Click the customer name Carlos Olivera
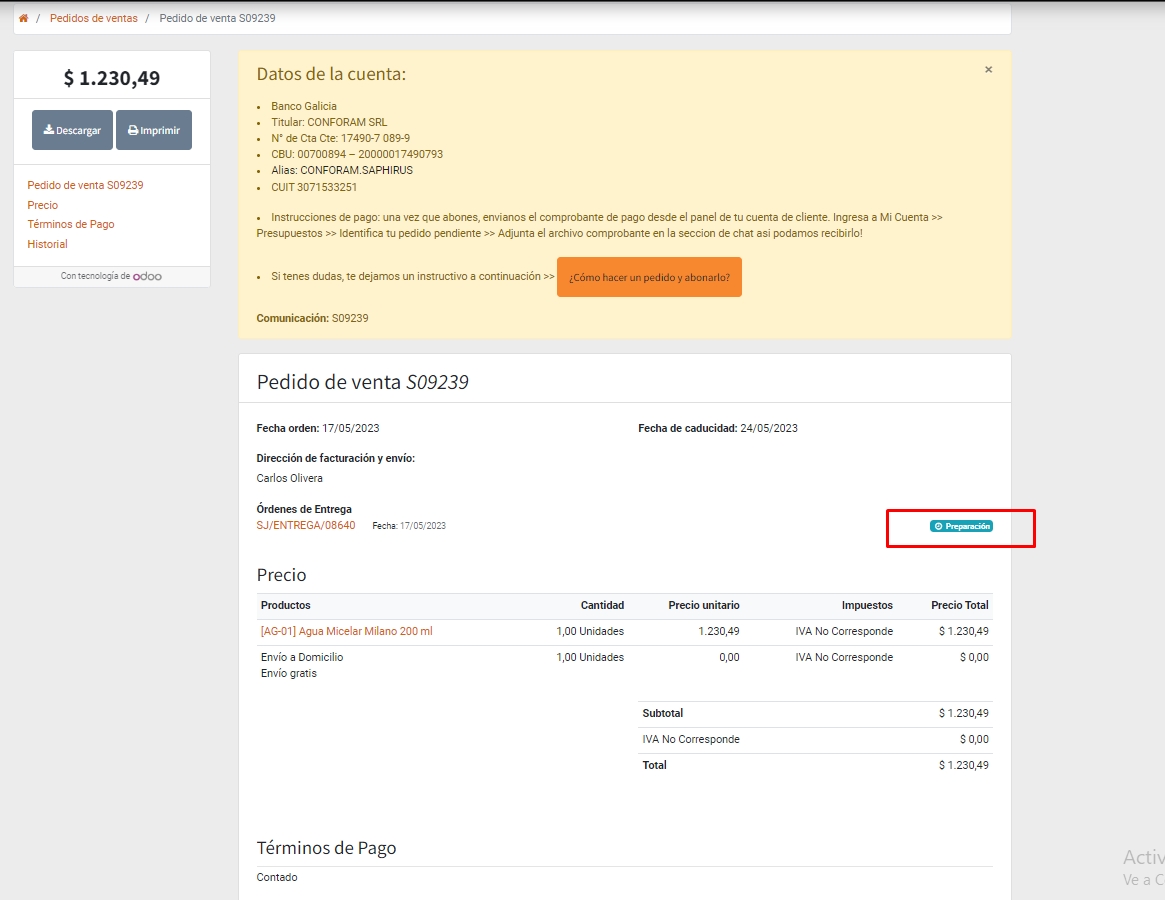 (x=290, y=478)
